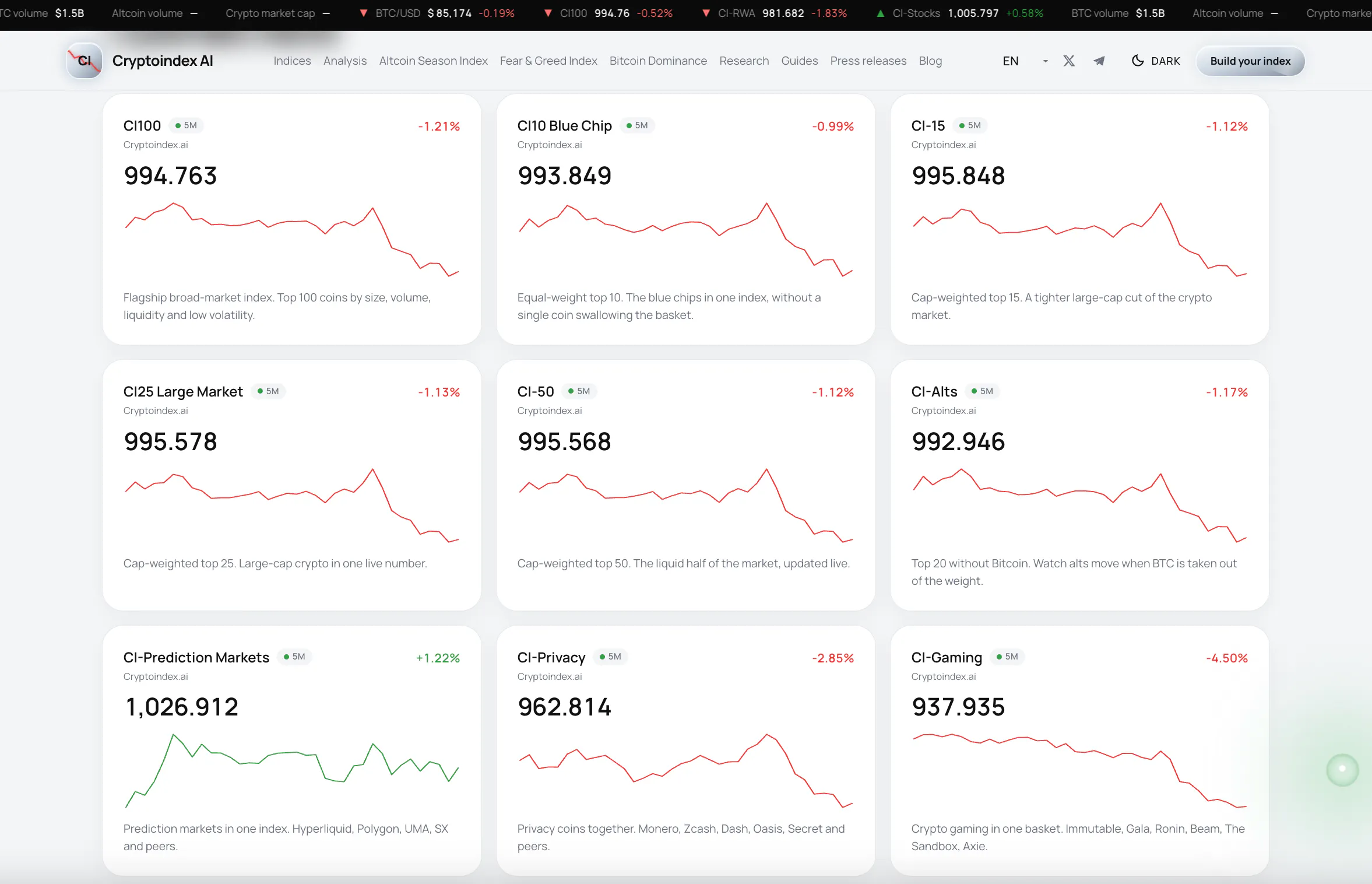This screenshot has width=1372, height=884.
Task: Click the 993.849 value on CI10 Blue Chip
Action: (564, 176)
